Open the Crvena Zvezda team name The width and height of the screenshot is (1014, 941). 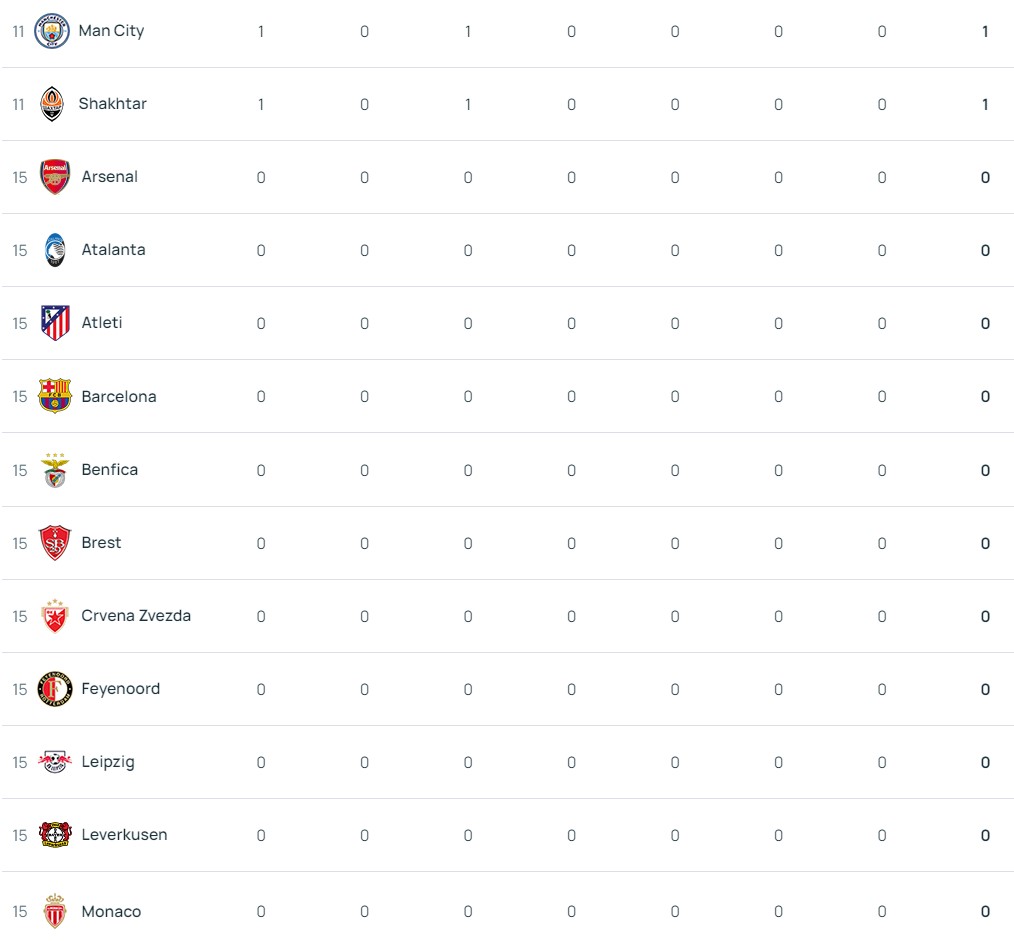[136, 616]
